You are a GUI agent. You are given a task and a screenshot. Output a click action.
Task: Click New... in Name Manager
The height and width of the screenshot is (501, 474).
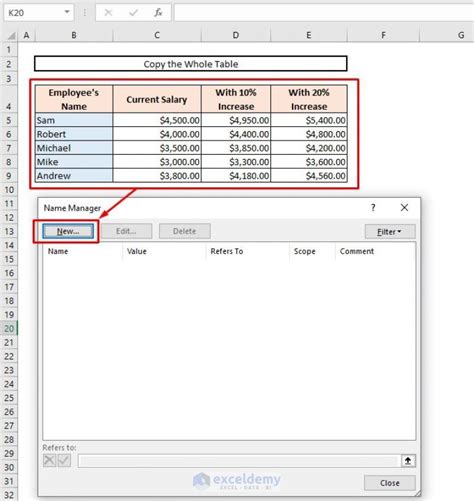click(x=68, y=231)
